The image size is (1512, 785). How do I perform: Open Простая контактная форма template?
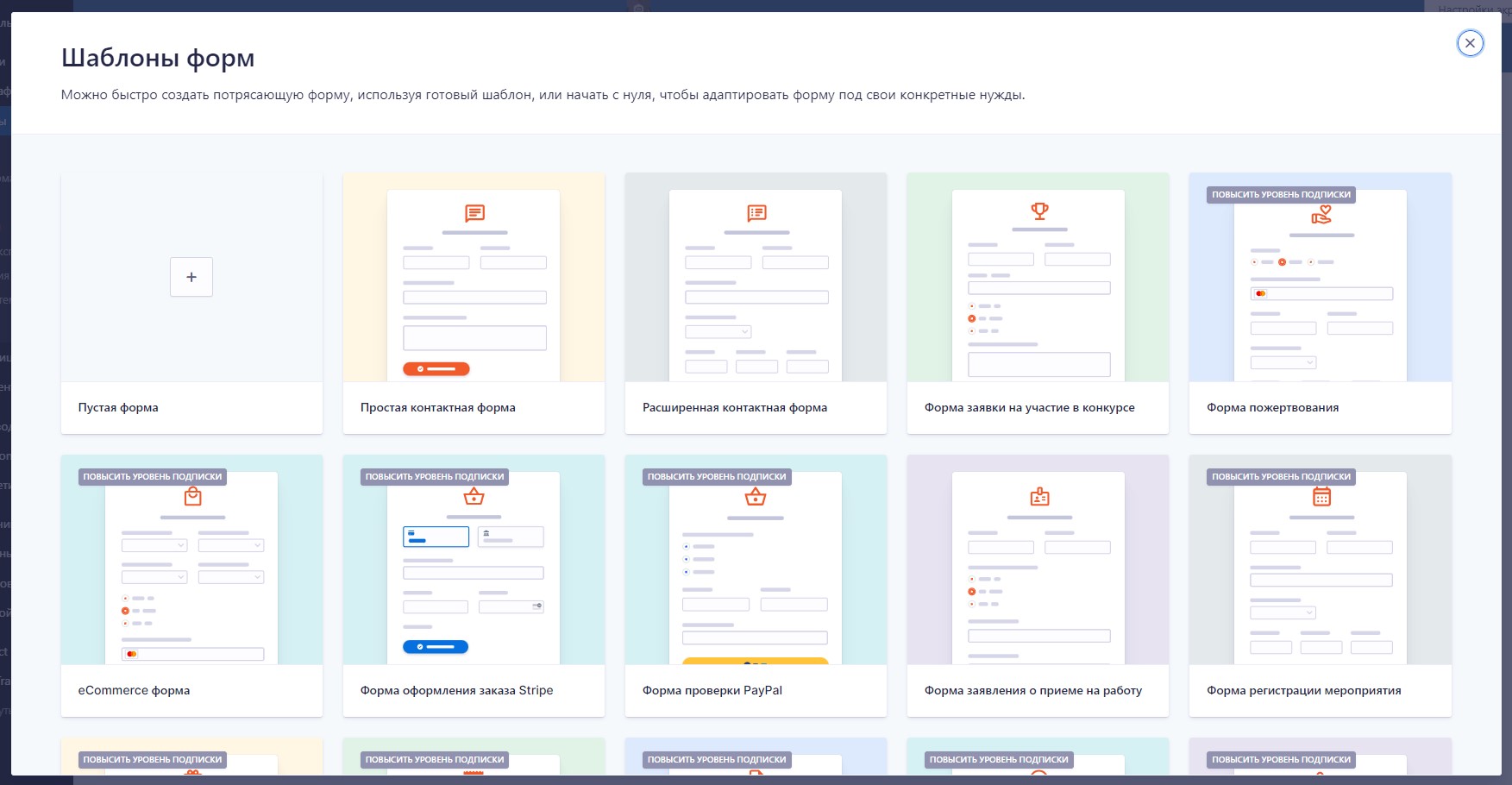click(438, 408)
